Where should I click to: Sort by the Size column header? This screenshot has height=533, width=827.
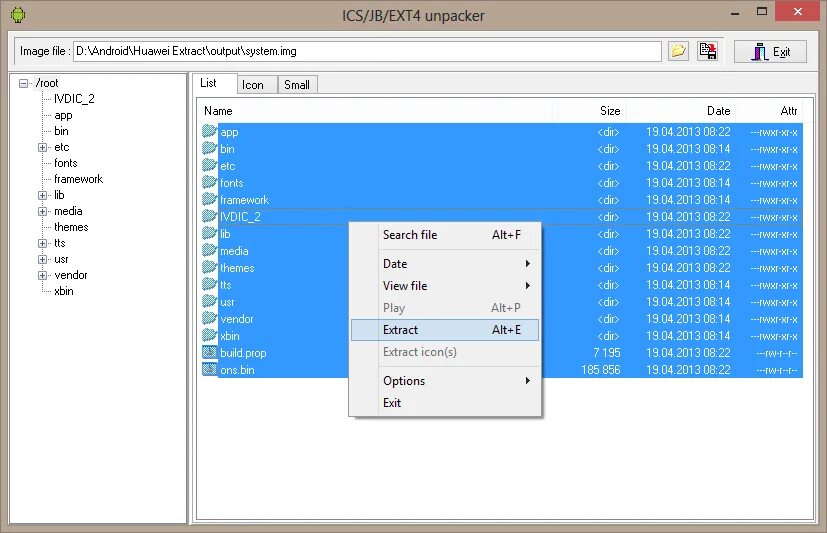589,111
